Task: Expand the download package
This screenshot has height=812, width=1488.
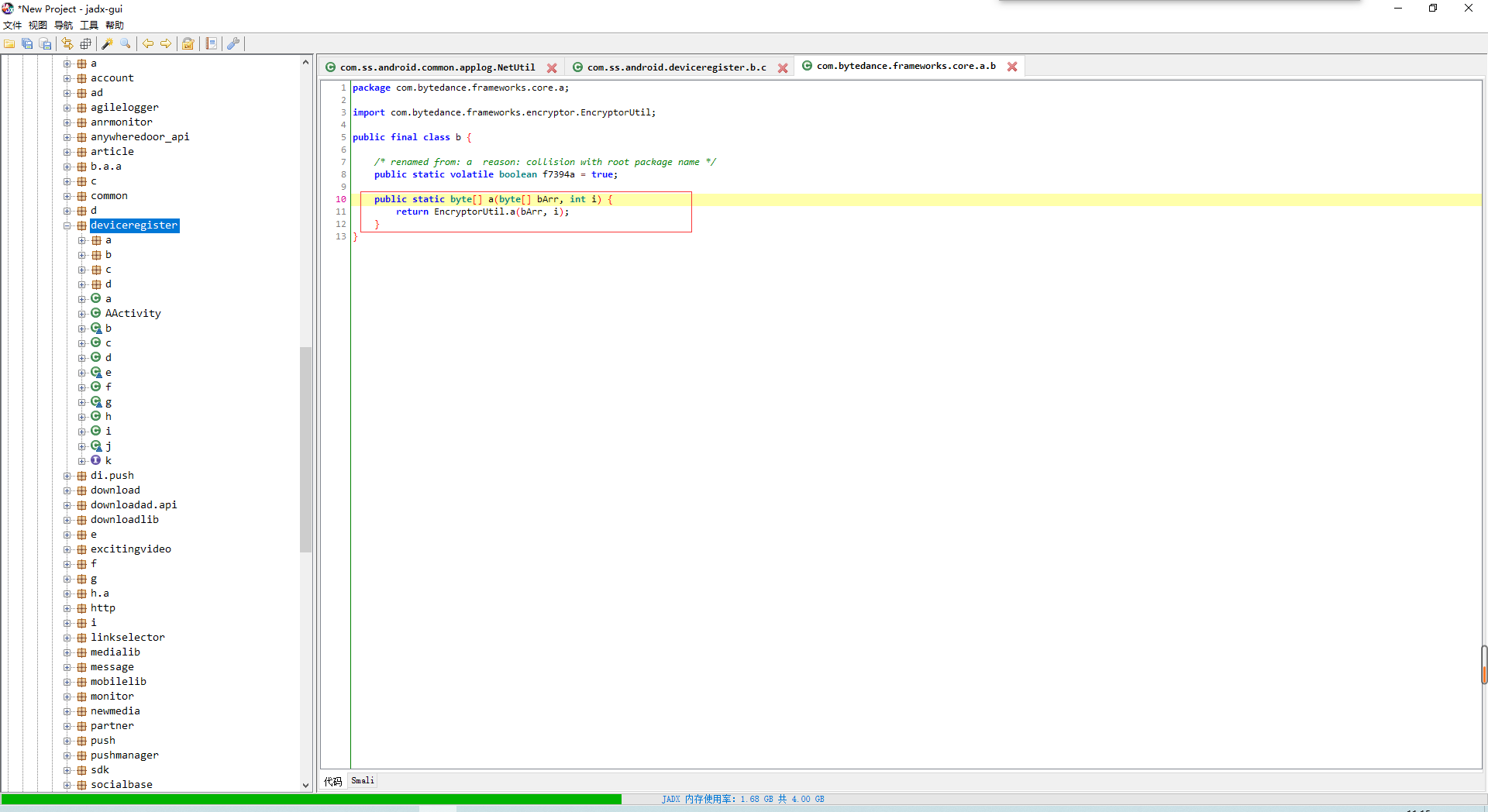Action: [67, 490]
